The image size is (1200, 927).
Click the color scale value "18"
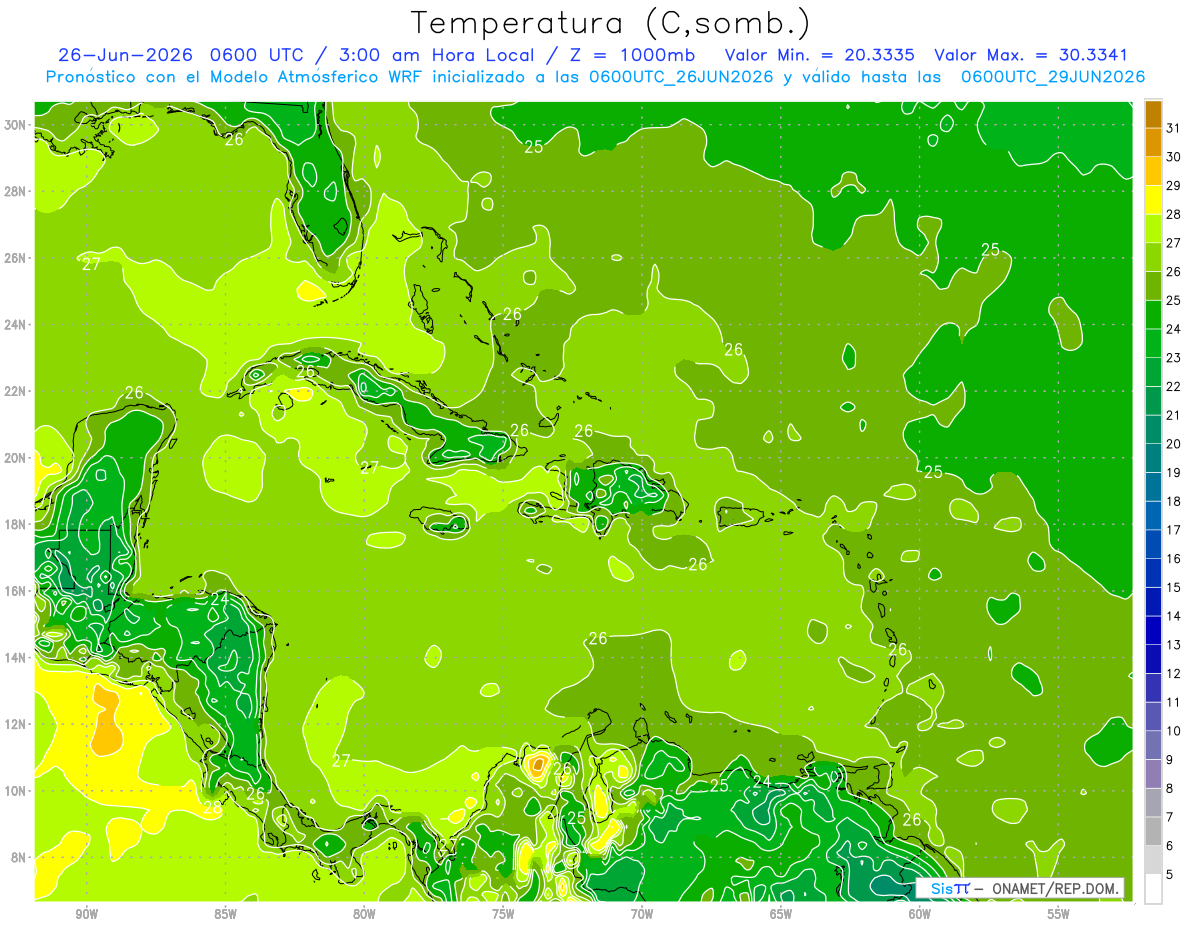pyautogui.click(x=1173, y=501)
